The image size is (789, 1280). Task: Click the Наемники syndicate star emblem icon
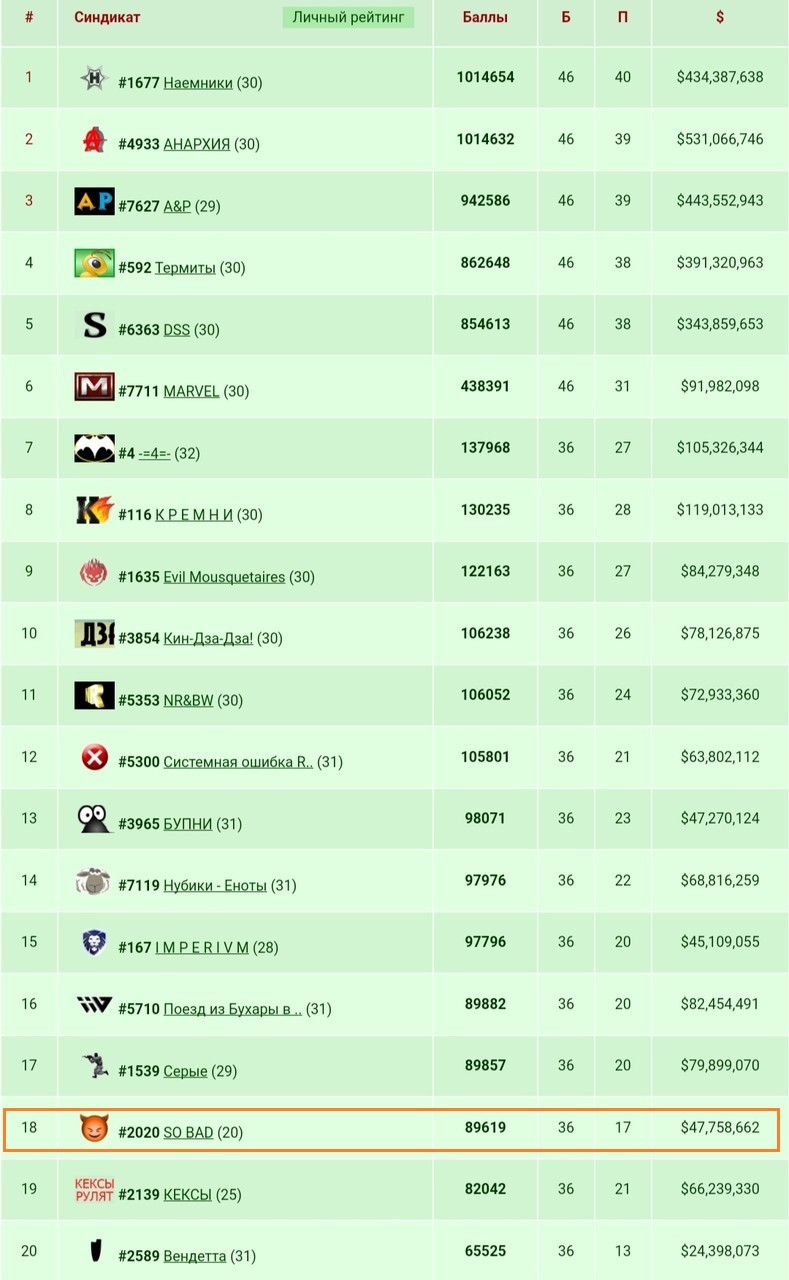[94, 79]
